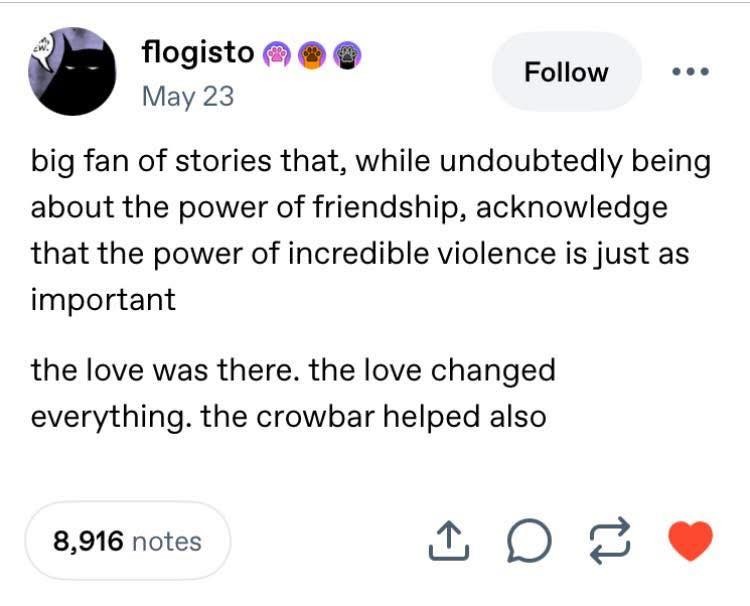Click the word "notes" in notes pill
Viewport: 750px width, 606px height.
pos(166,541)
